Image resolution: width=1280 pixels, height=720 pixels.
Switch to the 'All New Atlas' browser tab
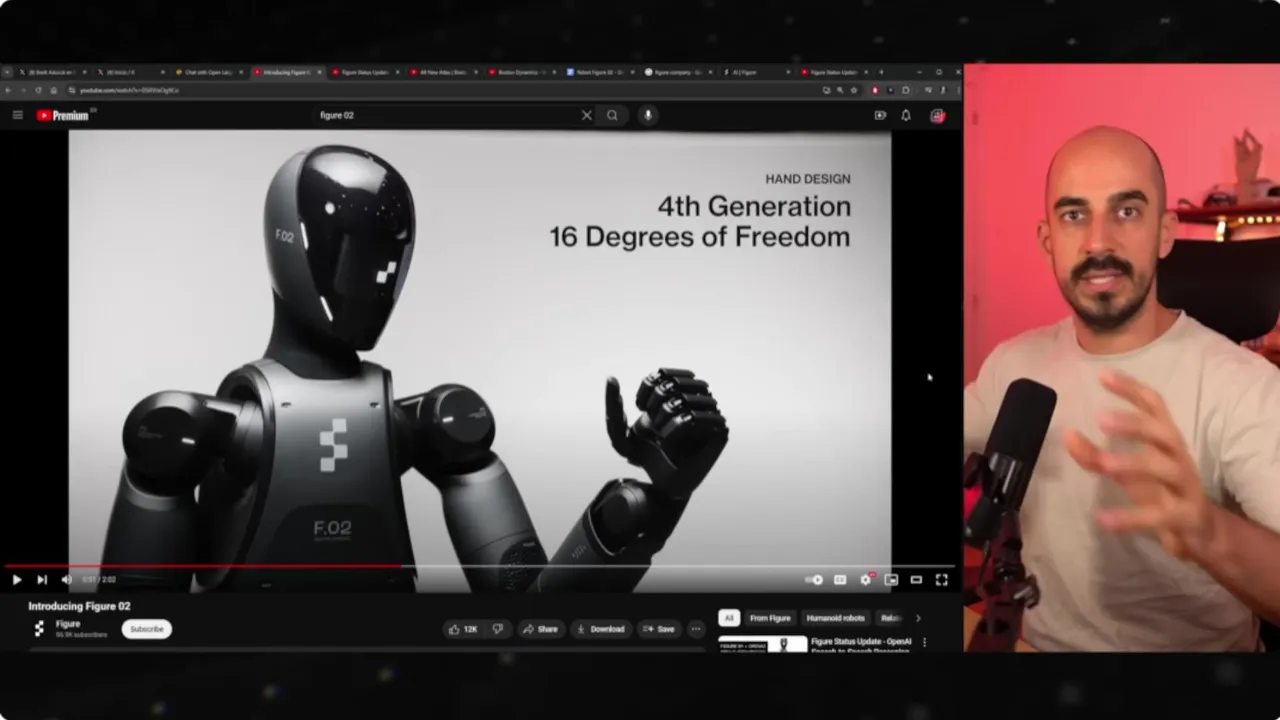(444, 72)
